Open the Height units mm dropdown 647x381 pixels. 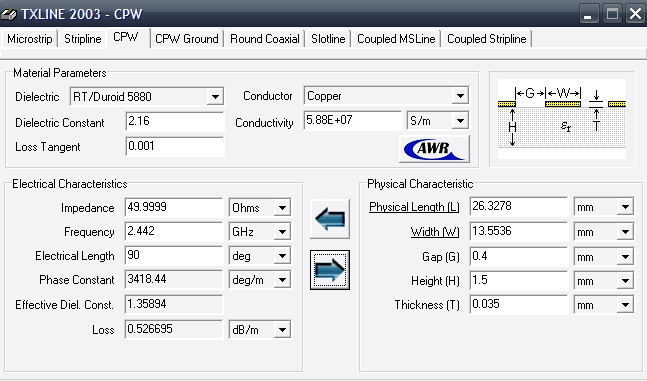pos(625,281)
